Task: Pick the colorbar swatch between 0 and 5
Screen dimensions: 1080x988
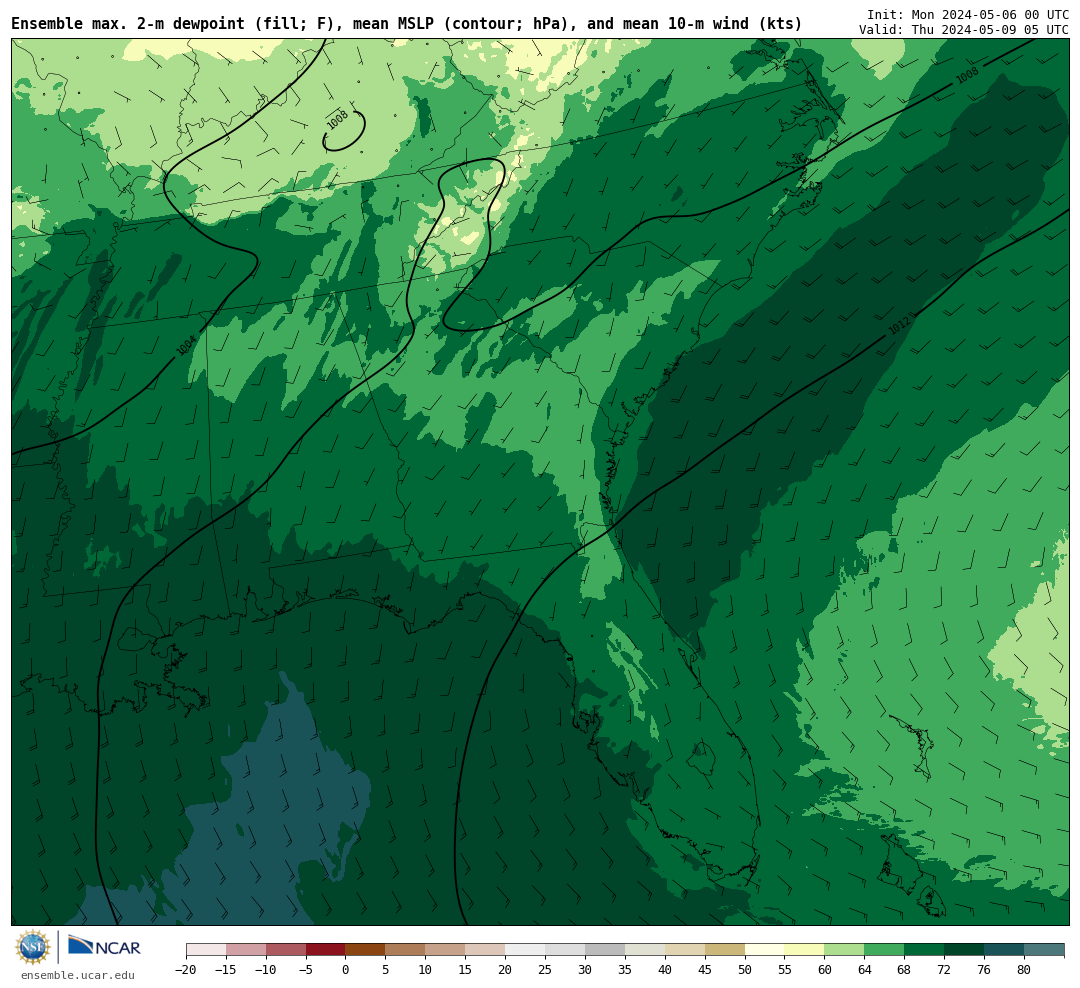Action: tap(364, 950)
